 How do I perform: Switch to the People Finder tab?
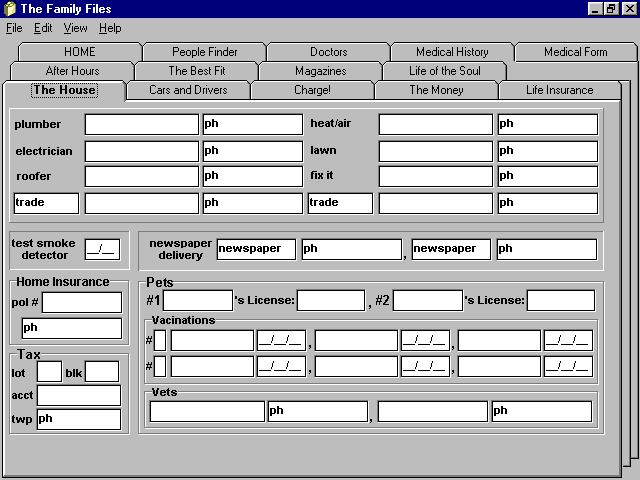204,52
